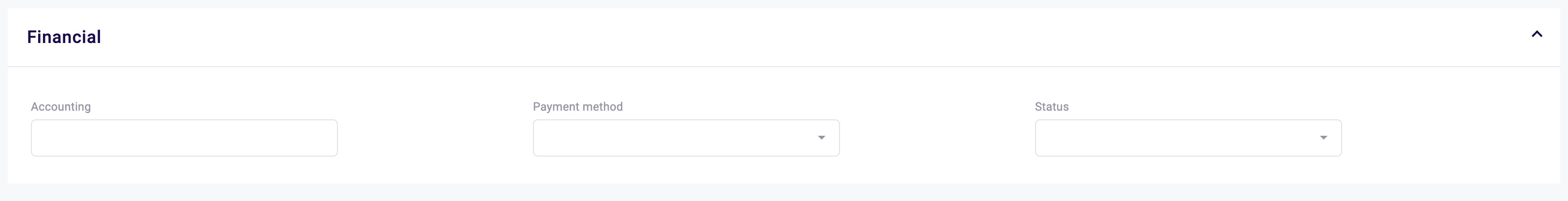Viewport: 1568px width, 201px height.
Task: Select the empty Status combo box
Action: point(1178,138)
